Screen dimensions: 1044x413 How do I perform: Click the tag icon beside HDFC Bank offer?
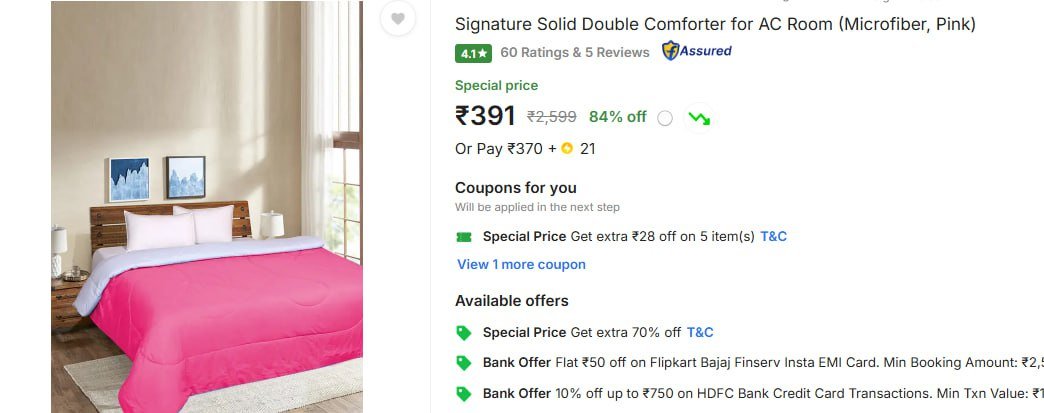pyautogui.click(x=464, y=393)
